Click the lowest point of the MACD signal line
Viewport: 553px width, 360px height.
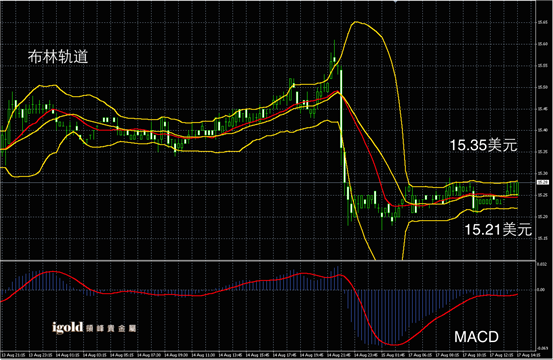(x=394, y=344)
